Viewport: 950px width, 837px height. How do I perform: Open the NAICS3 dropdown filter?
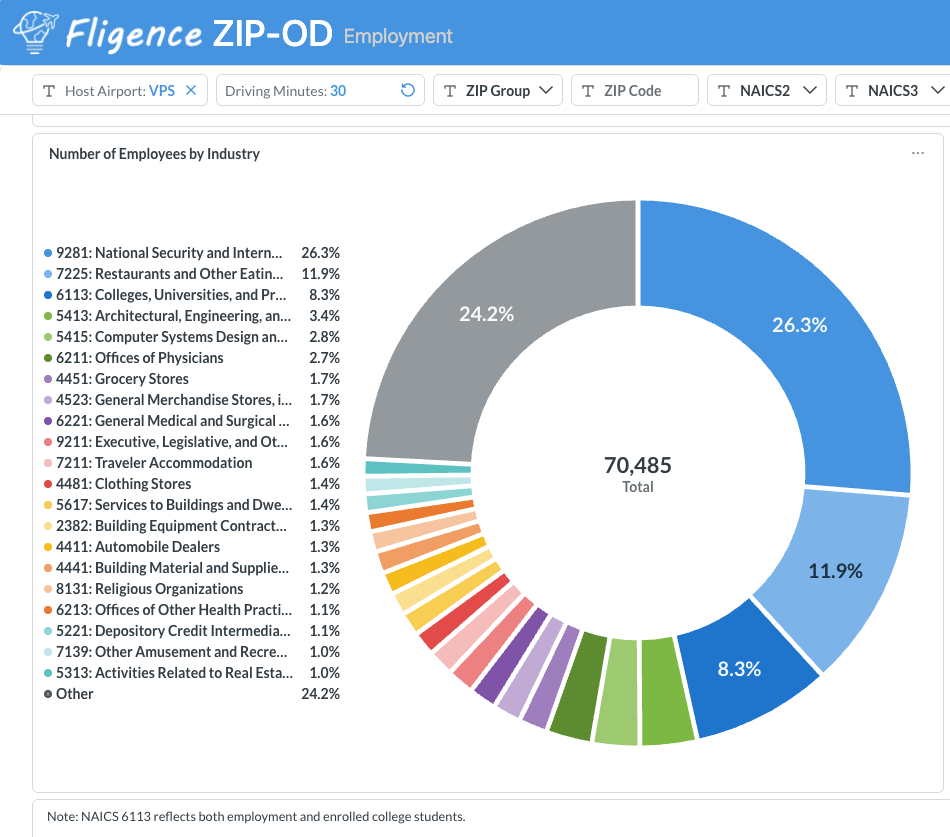[x=894, y=90]
